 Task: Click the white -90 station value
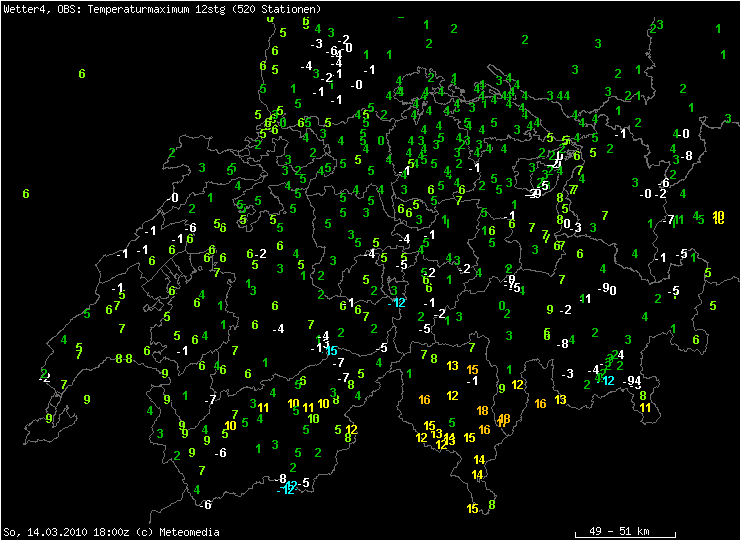tap(605, 289)
